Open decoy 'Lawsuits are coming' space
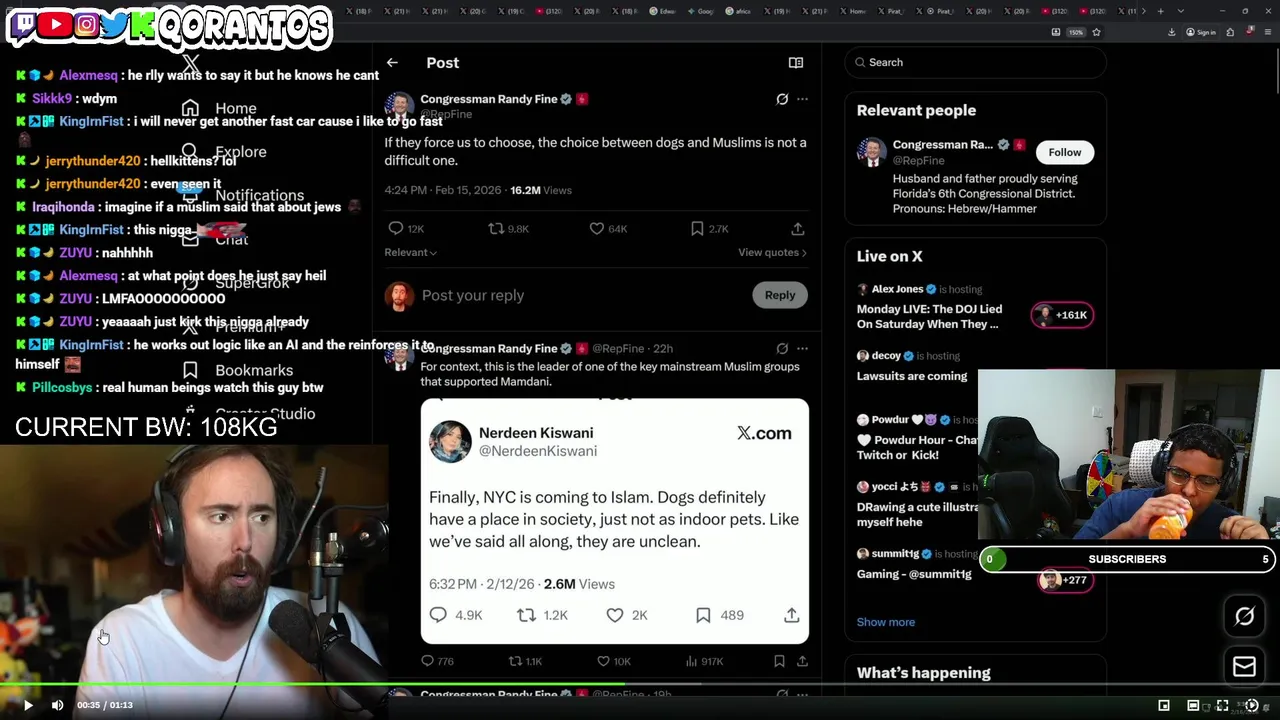Screen dimensions: 1280x720 912,376
